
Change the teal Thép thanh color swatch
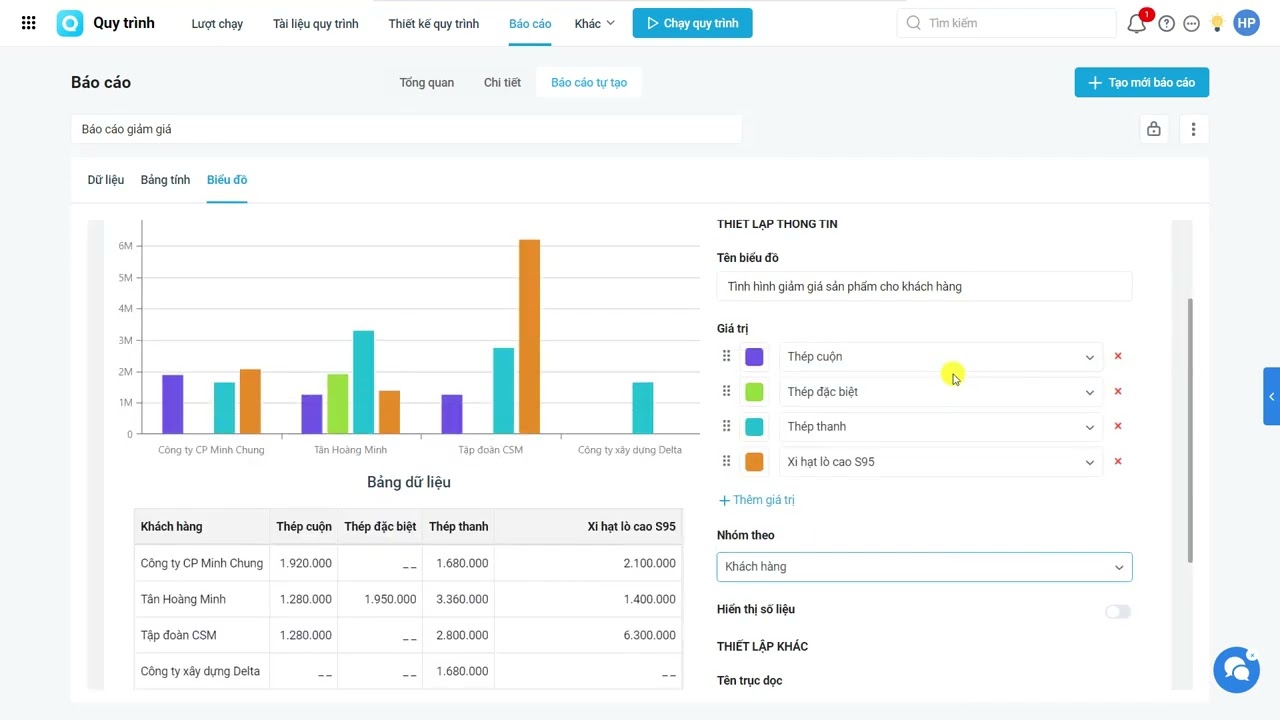coord(754,427)
